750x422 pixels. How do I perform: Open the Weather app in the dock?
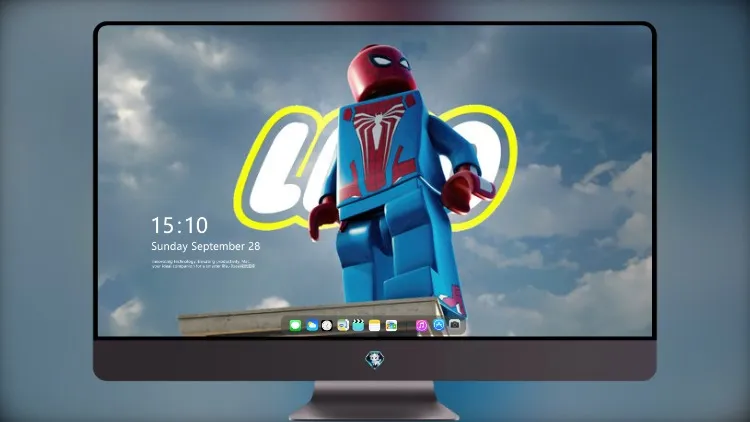(312, 325)
